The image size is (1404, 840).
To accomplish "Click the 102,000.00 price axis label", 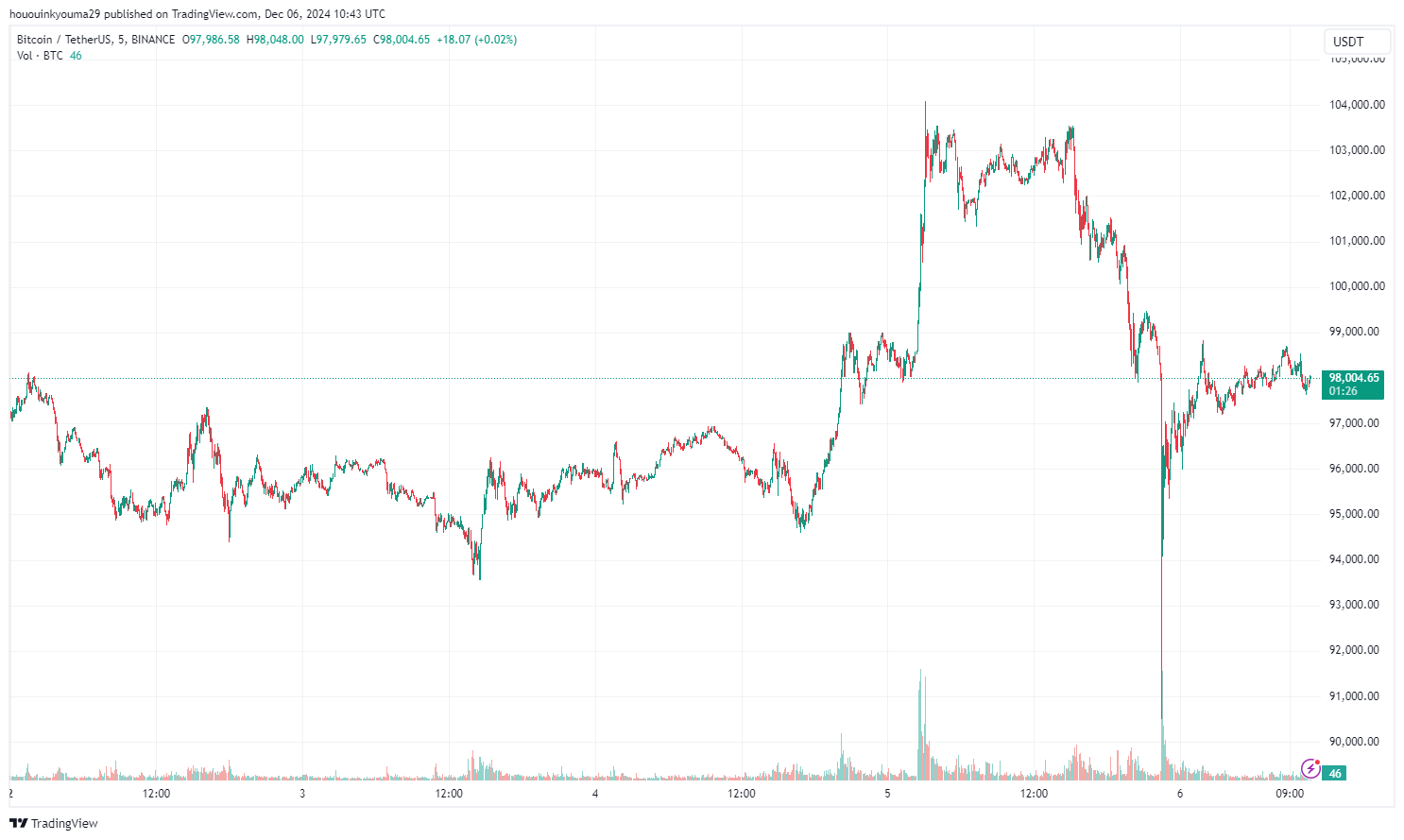I will (x=1357, y=196).
